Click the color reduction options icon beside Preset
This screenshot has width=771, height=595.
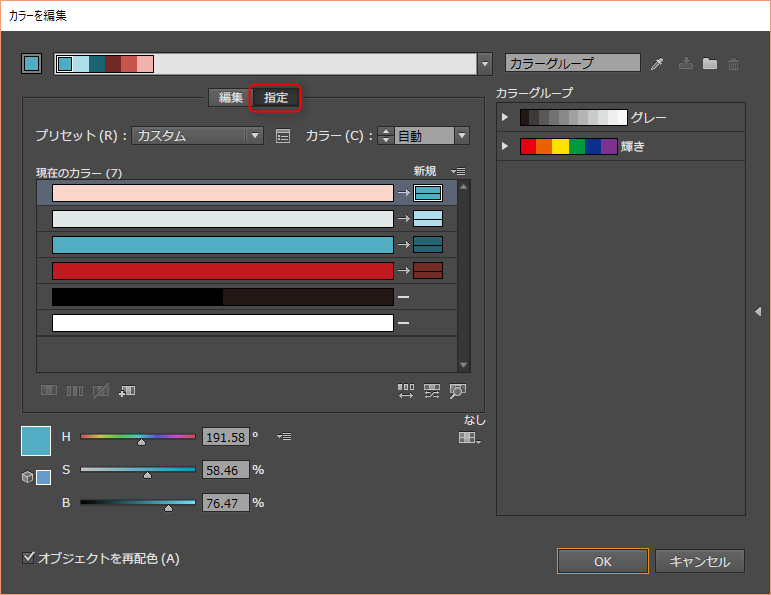coord(283,136)
